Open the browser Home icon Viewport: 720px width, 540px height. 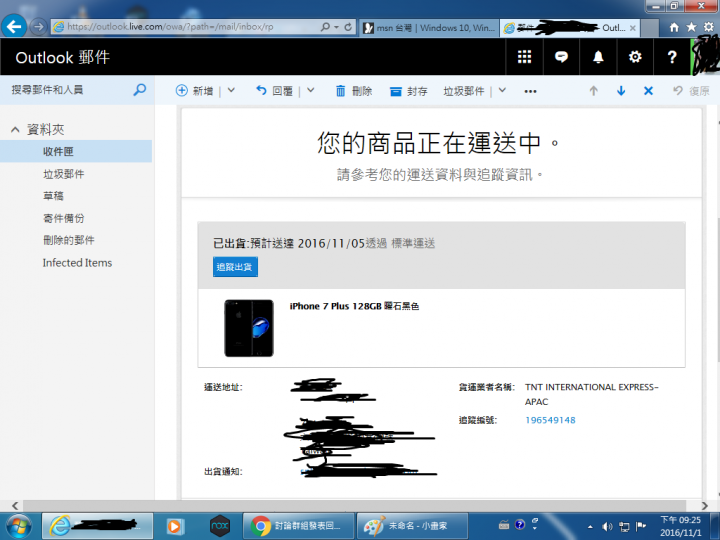(x=674, y=27)
